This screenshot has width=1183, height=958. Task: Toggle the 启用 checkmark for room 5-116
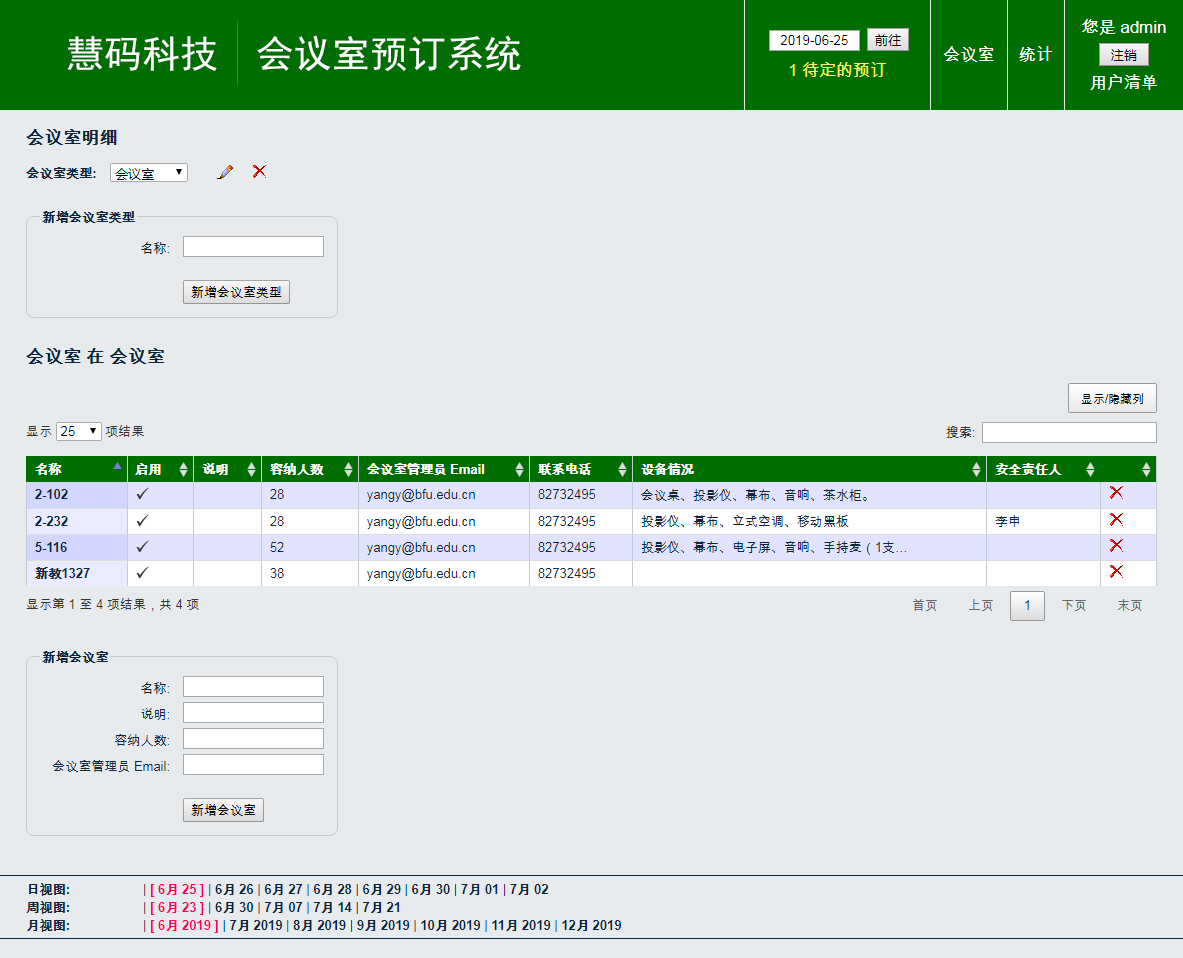(x=143, y=547)
